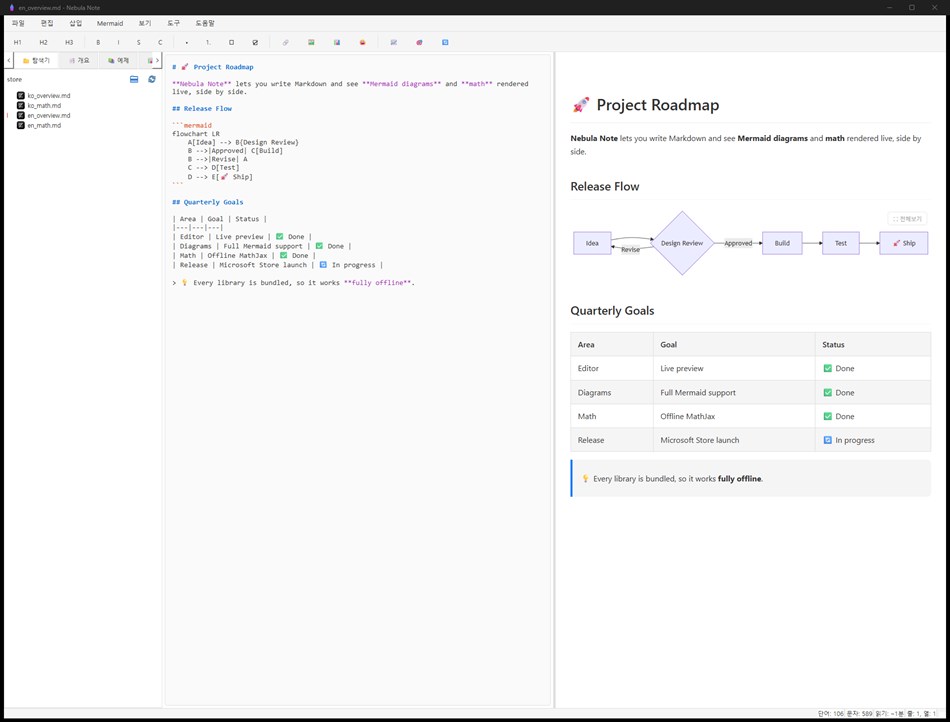Toggle italic with the I button

point(118,42)
